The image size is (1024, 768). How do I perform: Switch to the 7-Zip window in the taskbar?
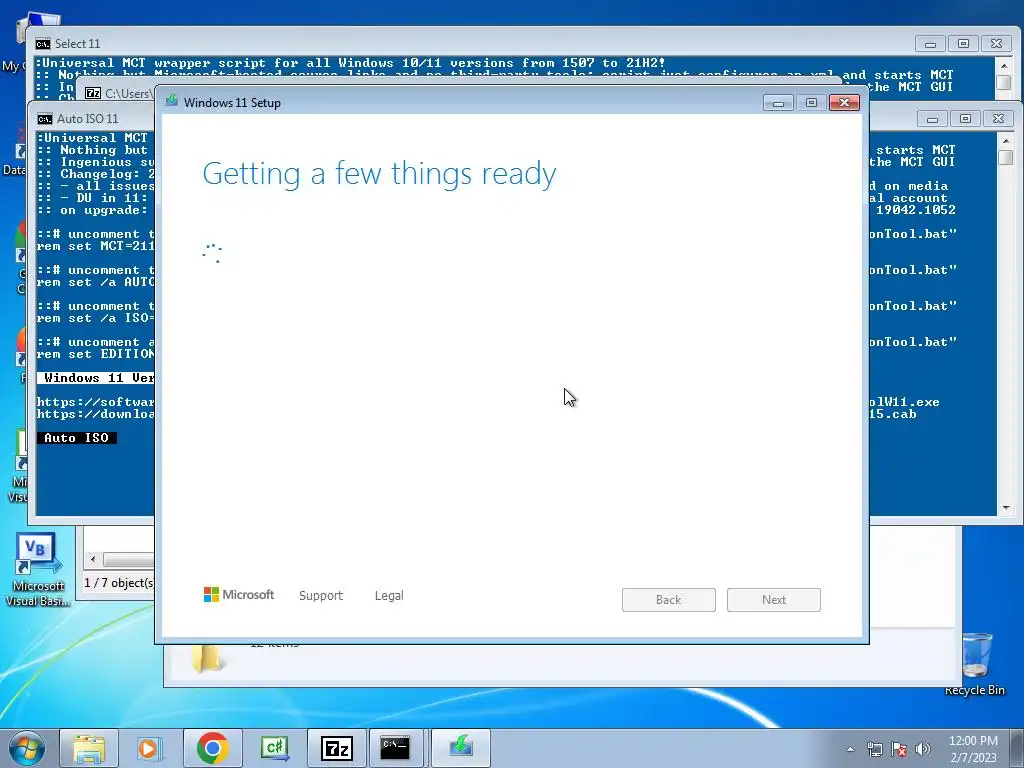(336, 748)
